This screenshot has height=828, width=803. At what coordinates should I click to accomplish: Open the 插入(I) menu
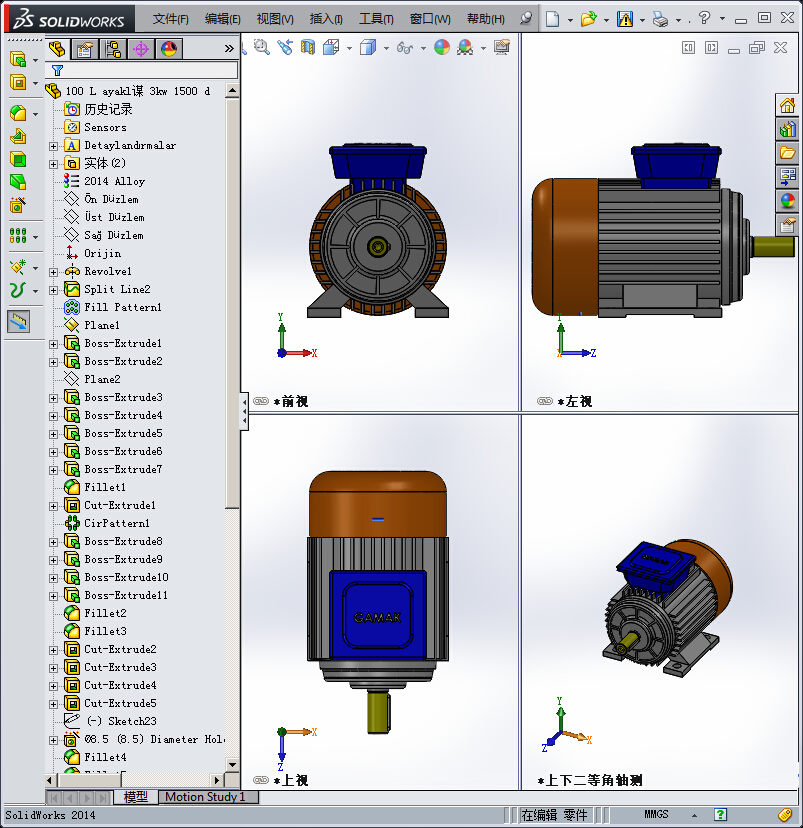(326, 19)
